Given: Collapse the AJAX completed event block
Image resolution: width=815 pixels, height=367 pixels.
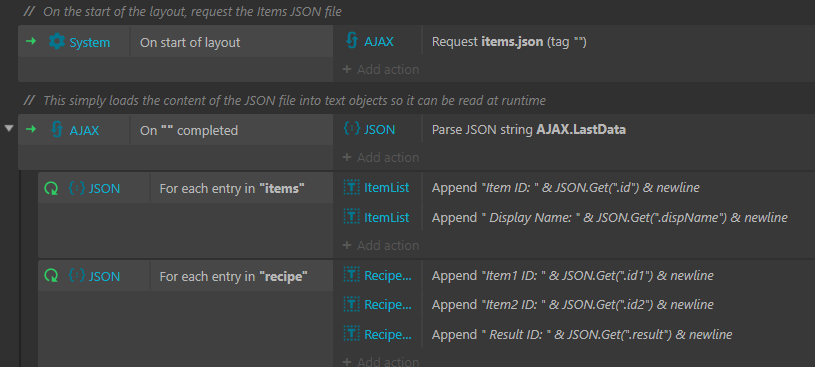Looking at the screenshot, I should (9, 128).
